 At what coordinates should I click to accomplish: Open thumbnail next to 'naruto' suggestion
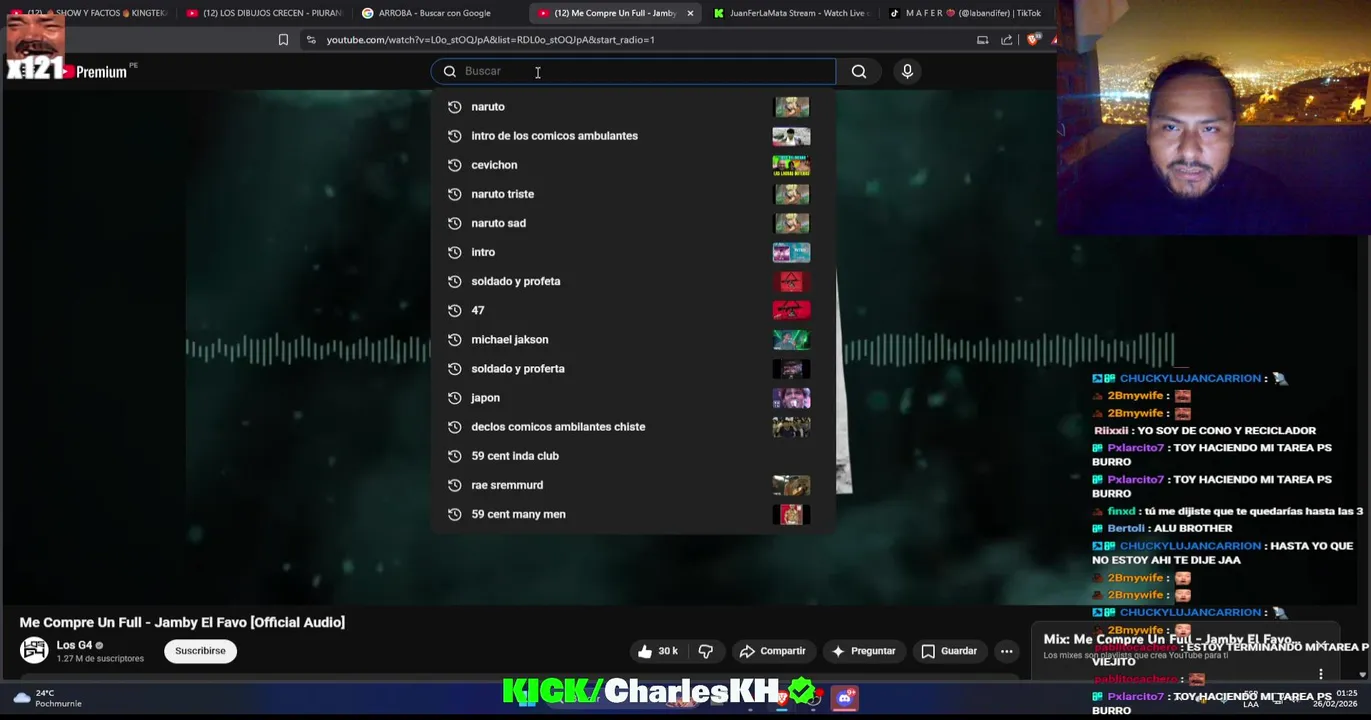791,107
